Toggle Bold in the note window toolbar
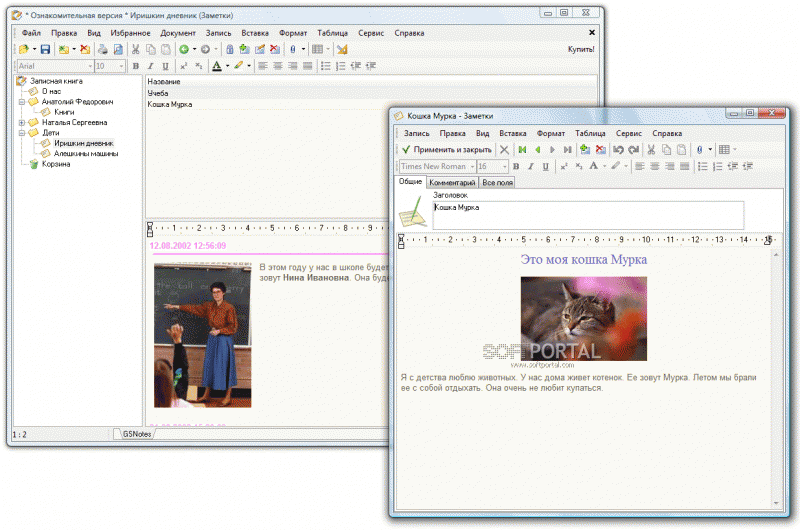Image resolution: width=800 pixels, height=530 pixels. (x=516, y=166)
